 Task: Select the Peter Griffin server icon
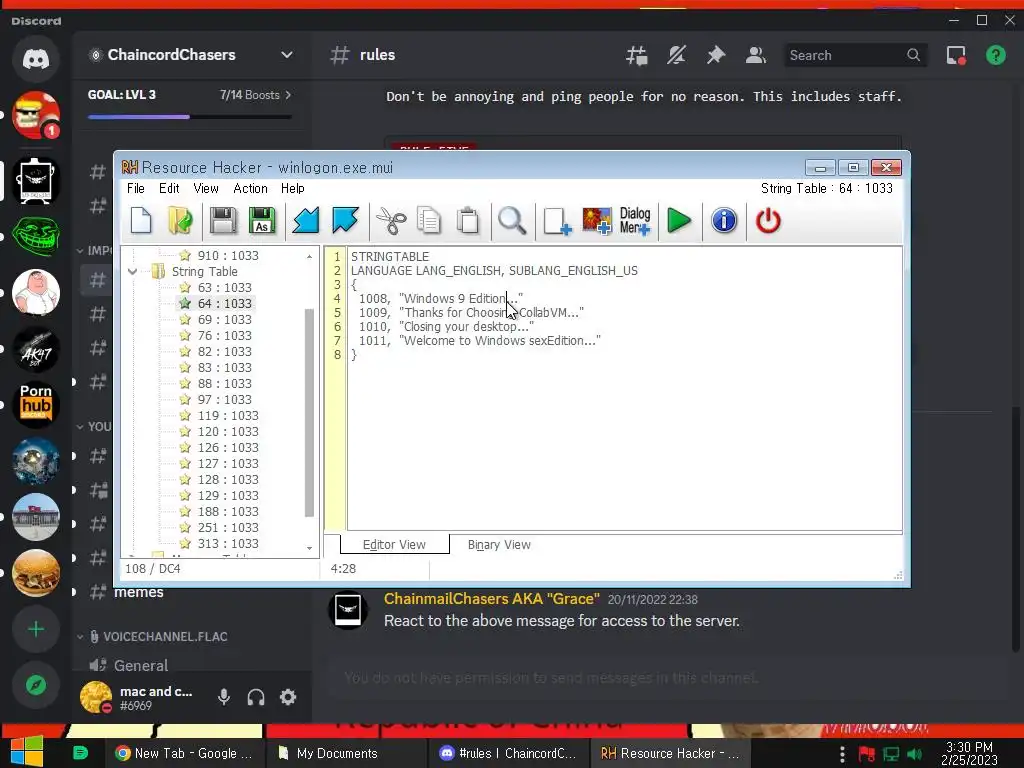[x=36, y=292]
